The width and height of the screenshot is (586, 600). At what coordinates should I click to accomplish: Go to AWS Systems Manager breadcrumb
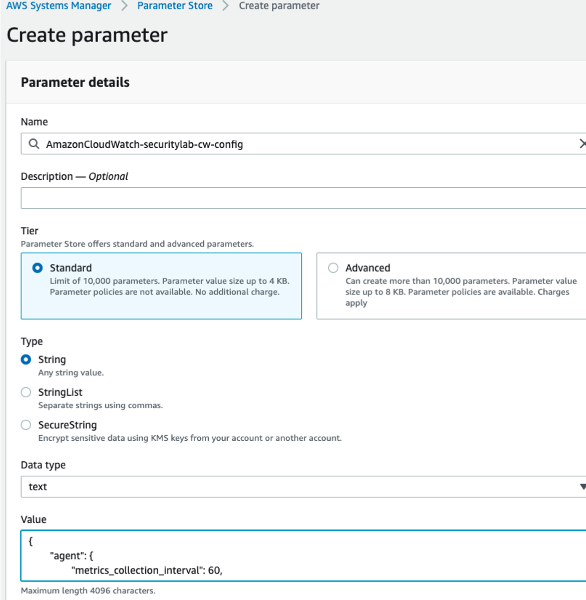coord(59,6)
